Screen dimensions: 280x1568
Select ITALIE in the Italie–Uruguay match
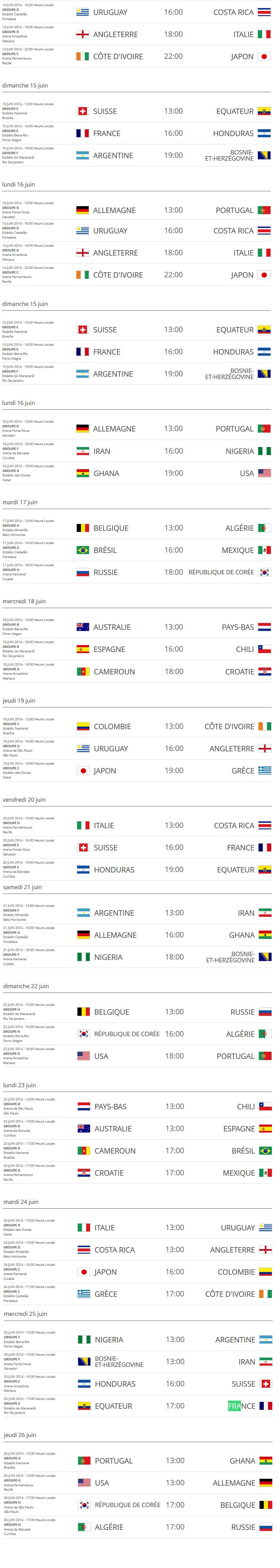coord(104,1228)
